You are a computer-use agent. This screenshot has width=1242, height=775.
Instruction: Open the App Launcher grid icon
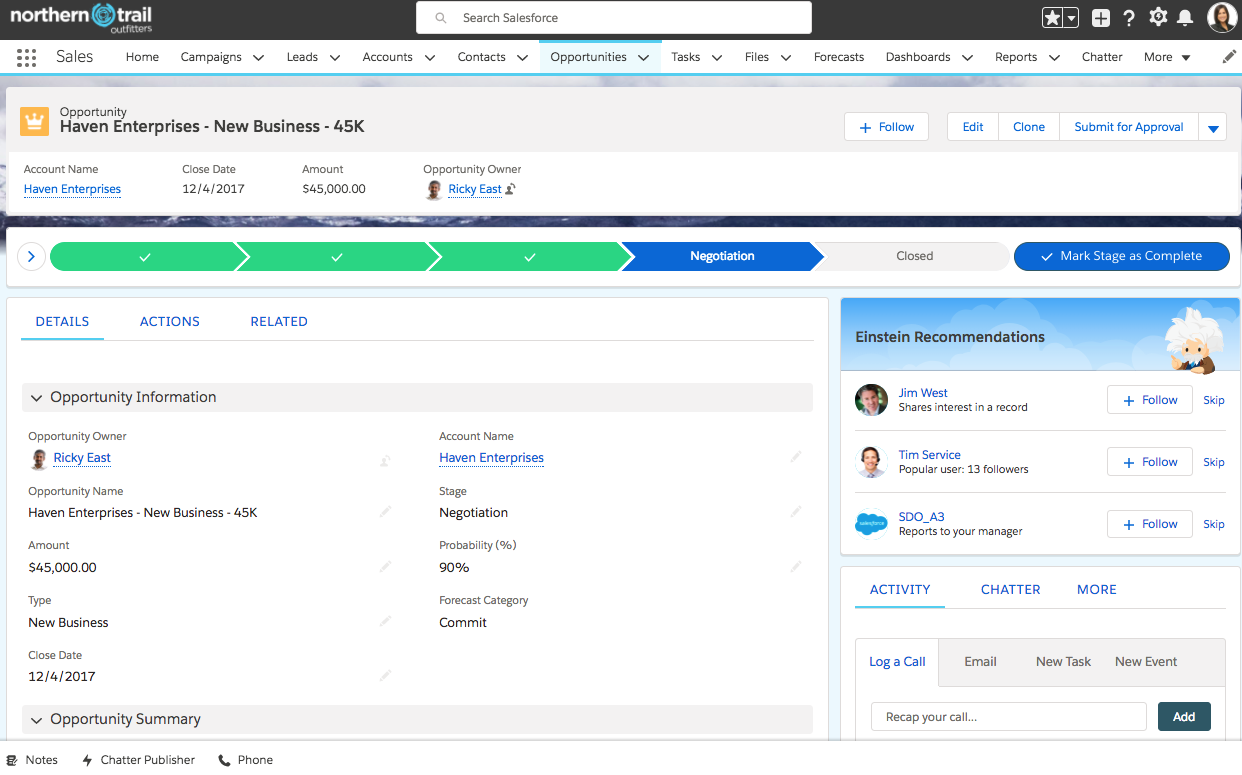pos(27,57)
